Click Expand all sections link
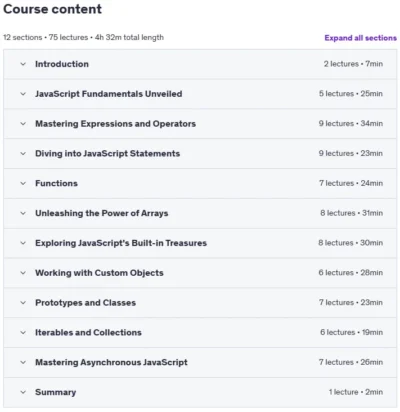 point(361,38)
